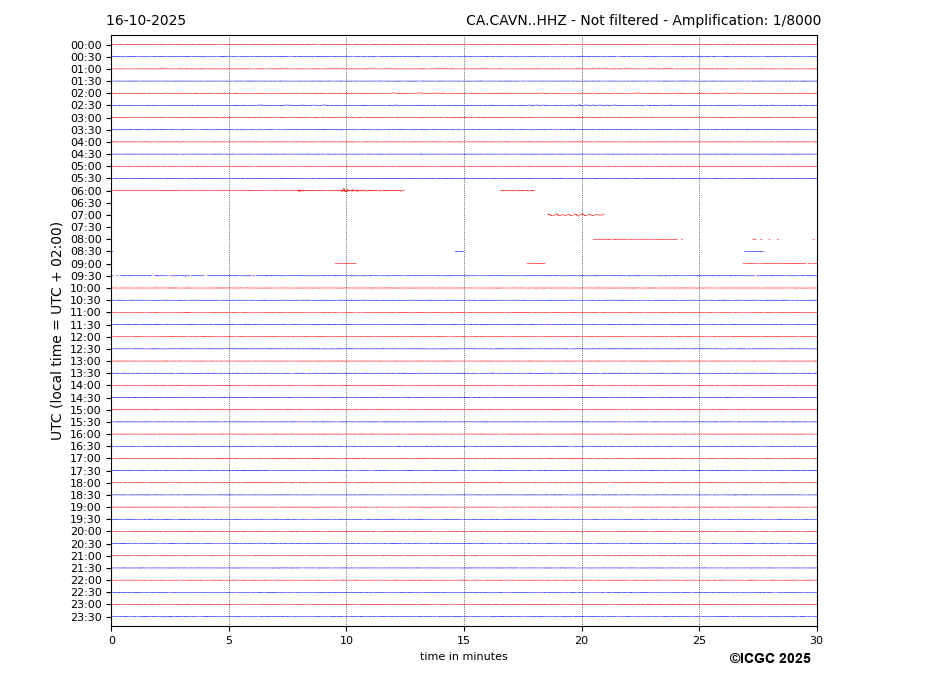Click the 12:00 time label
927x696 pixels.
tap(86, 337)
